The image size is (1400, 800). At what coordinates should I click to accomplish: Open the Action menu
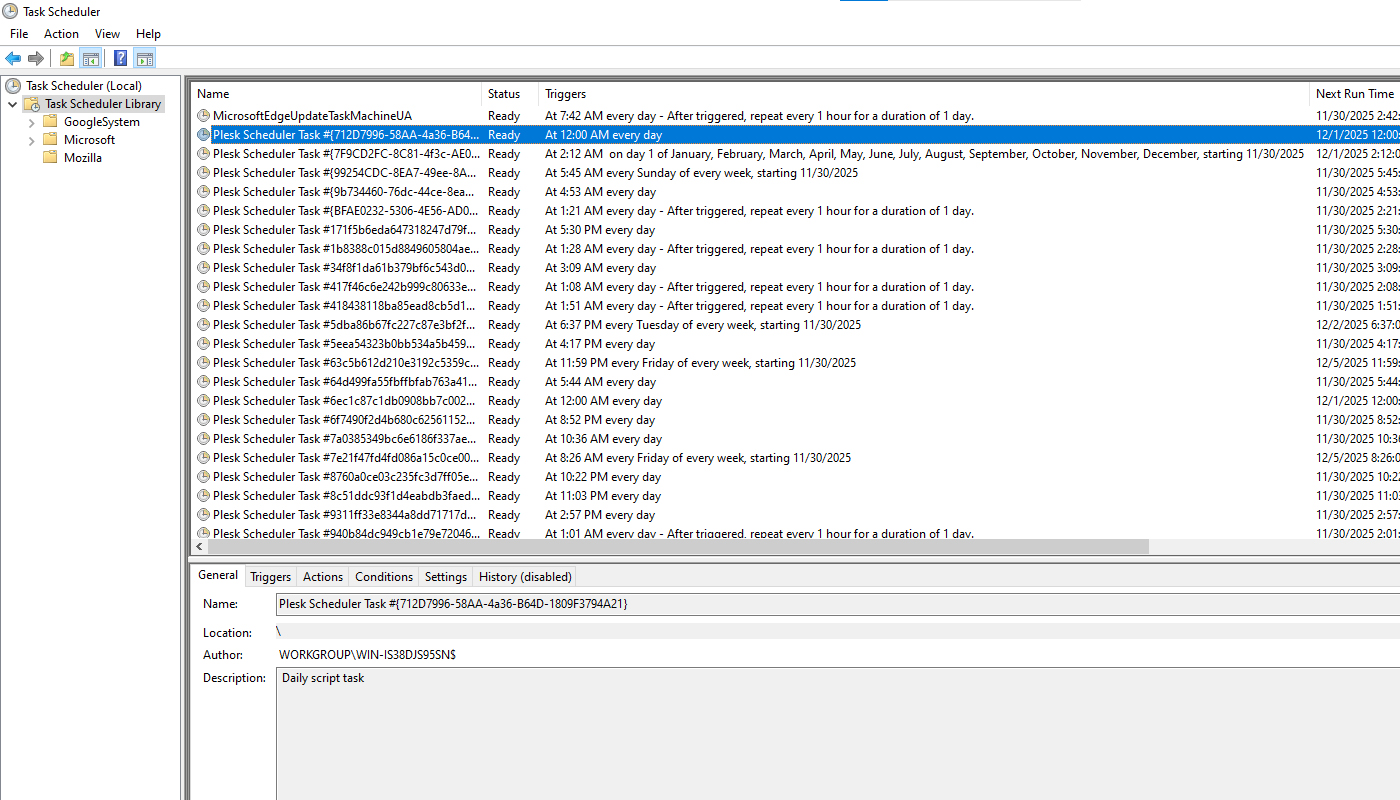click(x=61, y=34)
